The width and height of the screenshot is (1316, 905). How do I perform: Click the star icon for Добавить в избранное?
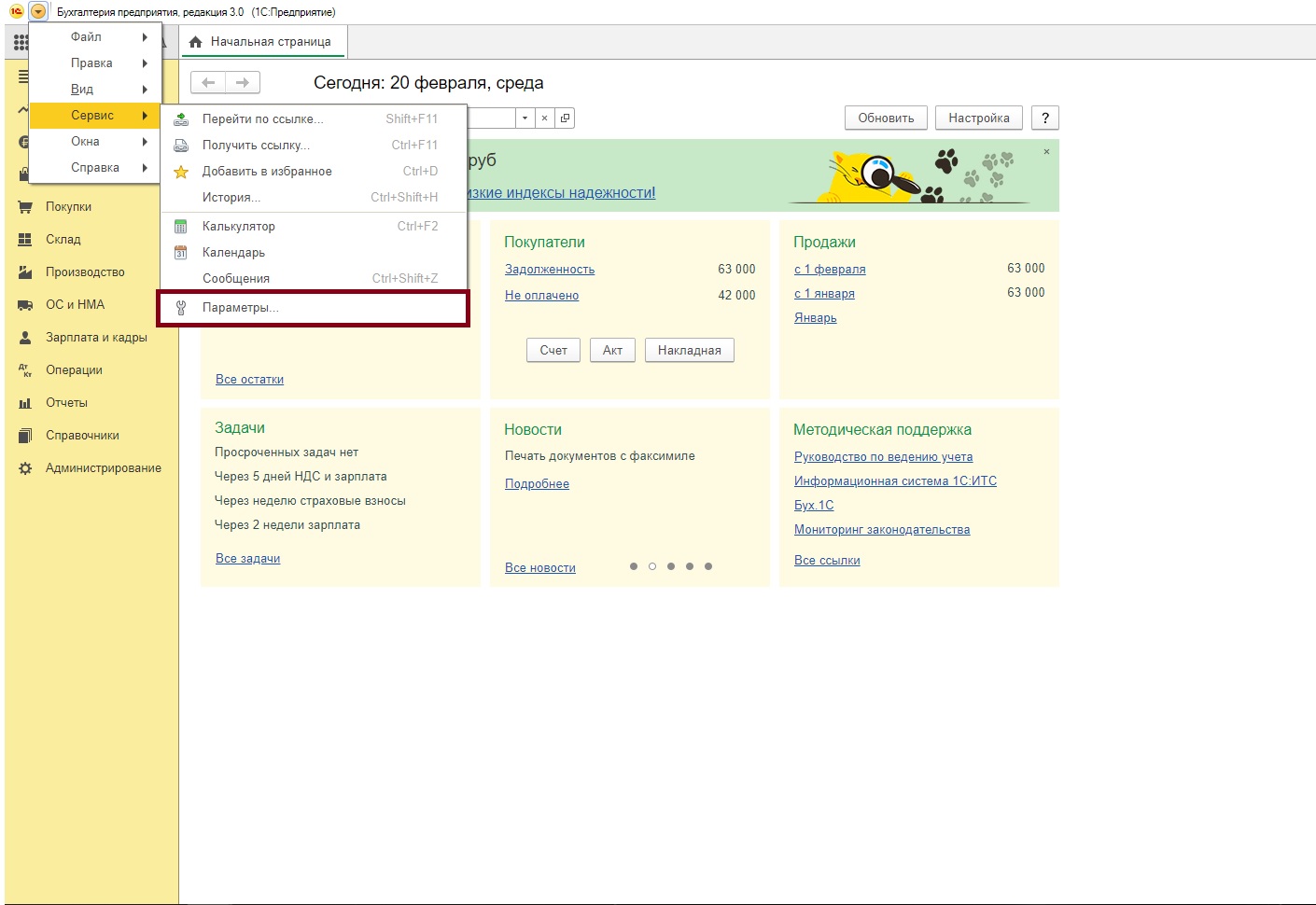coord(181,172)
